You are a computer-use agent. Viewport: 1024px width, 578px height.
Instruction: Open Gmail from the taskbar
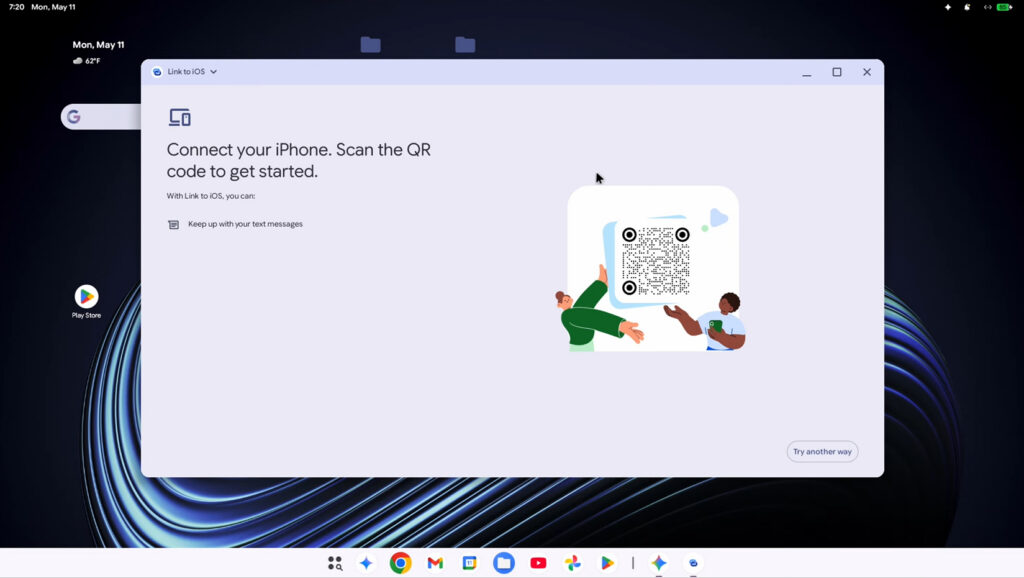(x=435, y=563)
